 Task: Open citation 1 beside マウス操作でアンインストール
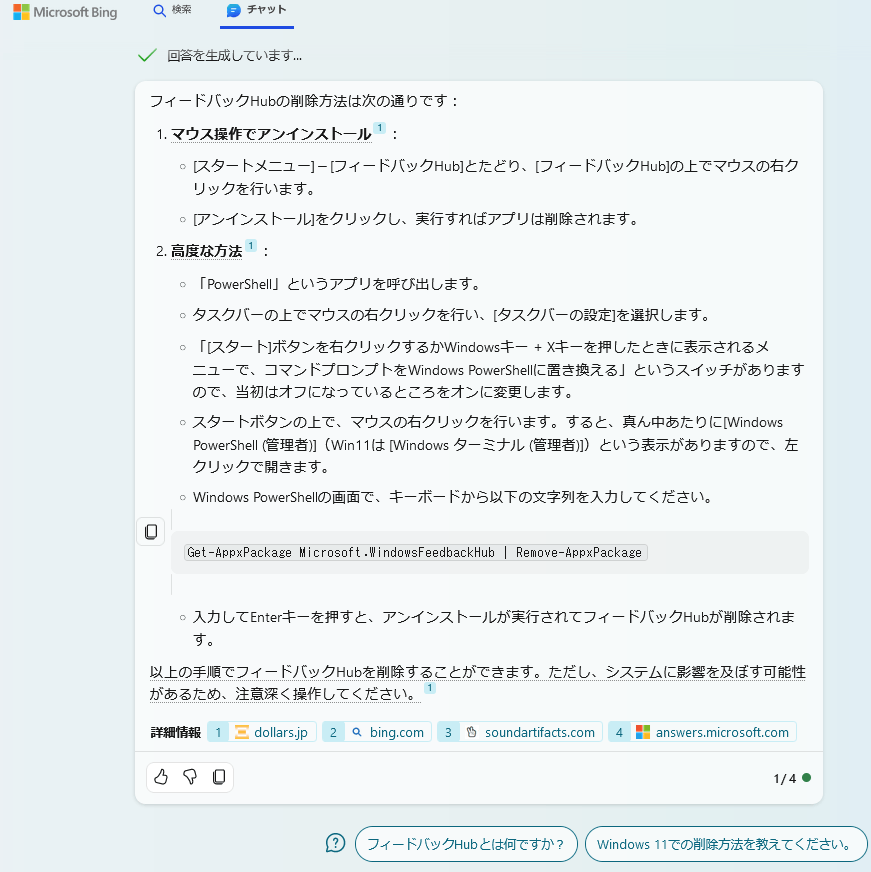pyautogui.click(x=379, y=128)
